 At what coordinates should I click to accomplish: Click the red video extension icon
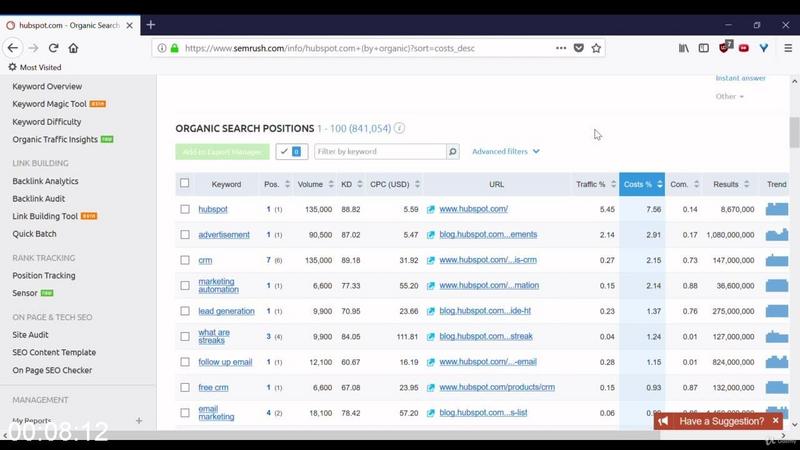tap(744, 48)
